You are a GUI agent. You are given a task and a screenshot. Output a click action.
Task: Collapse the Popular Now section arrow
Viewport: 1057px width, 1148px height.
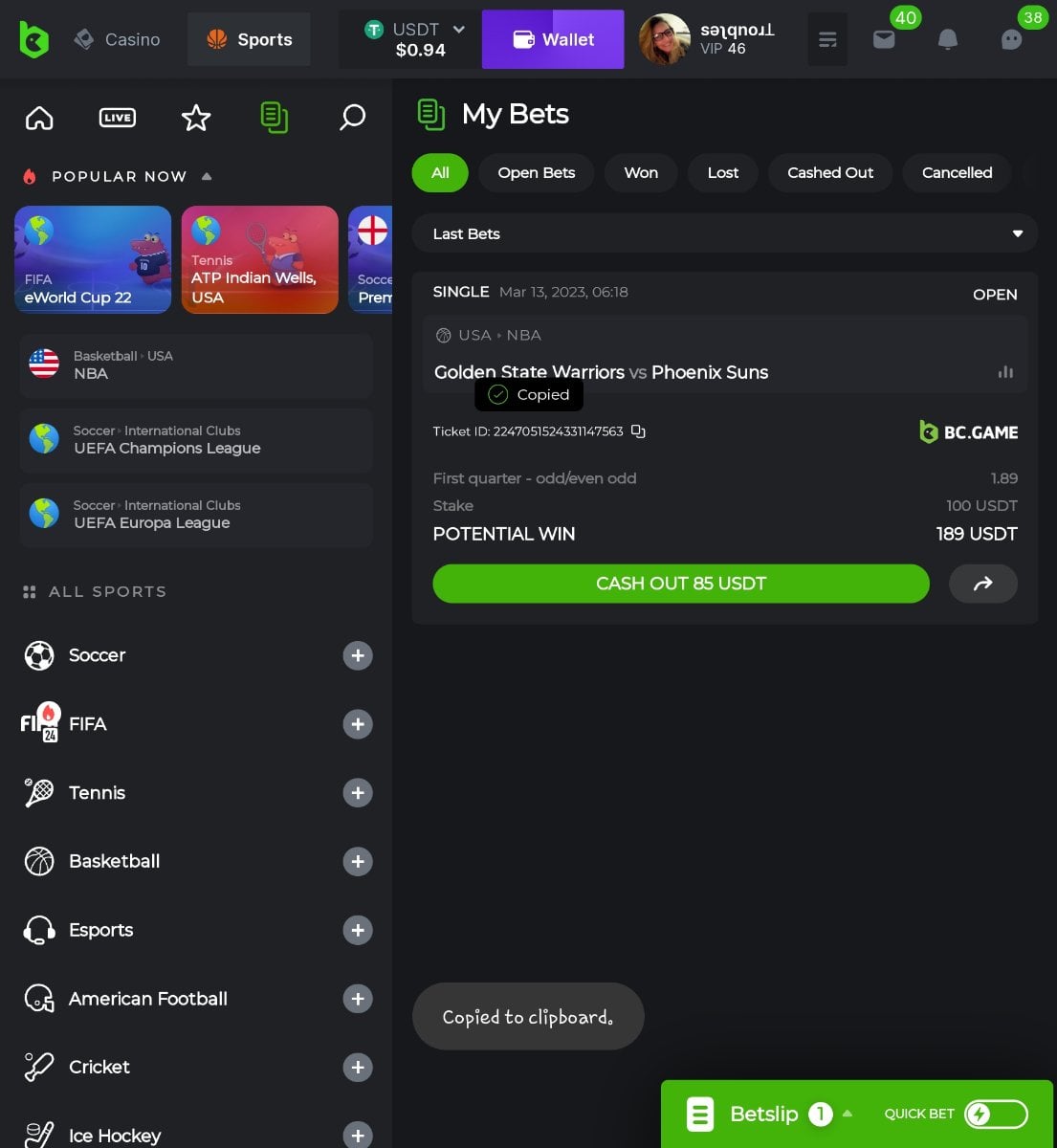tap(207, 176)
